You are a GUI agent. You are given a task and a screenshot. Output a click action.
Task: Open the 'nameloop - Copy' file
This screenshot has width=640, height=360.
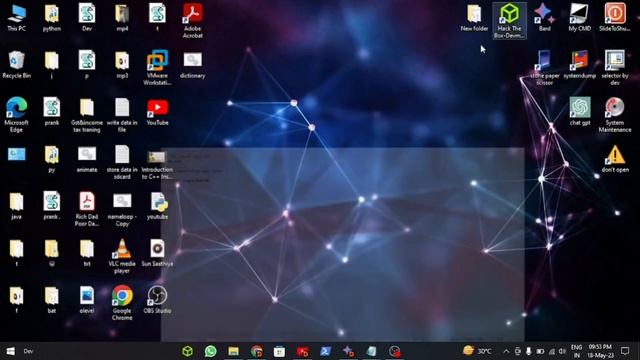[122, 210]
